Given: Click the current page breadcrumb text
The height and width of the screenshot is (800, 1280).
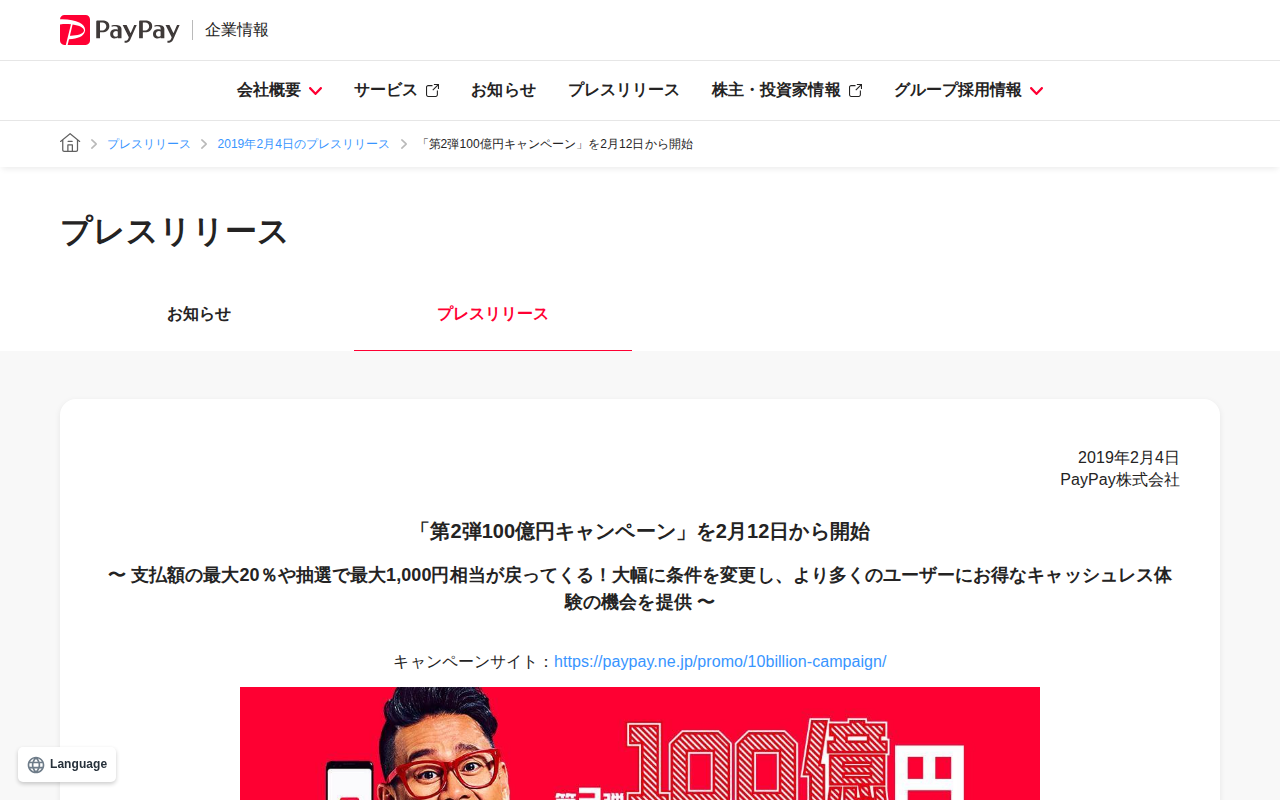Looking at the screenshot, I should [555, 144].
